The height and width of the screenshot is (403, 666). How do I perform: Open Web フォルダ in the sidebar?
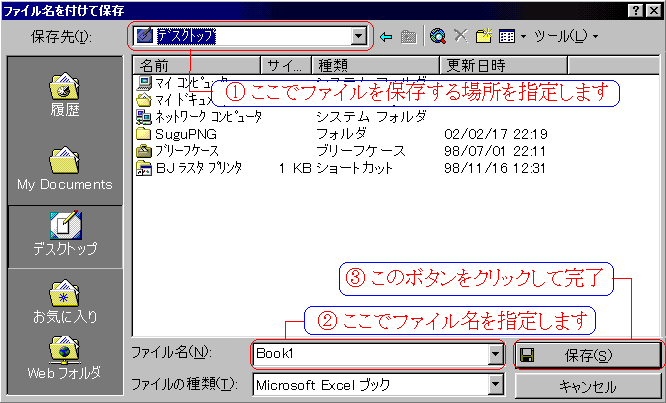(65, 360)
